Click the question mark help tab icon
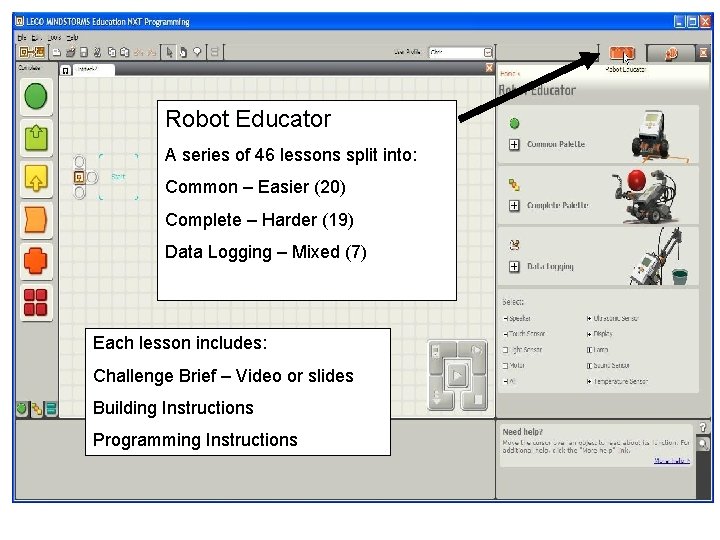The height and width of the screenshot is (540, 720). pos(703,428)
